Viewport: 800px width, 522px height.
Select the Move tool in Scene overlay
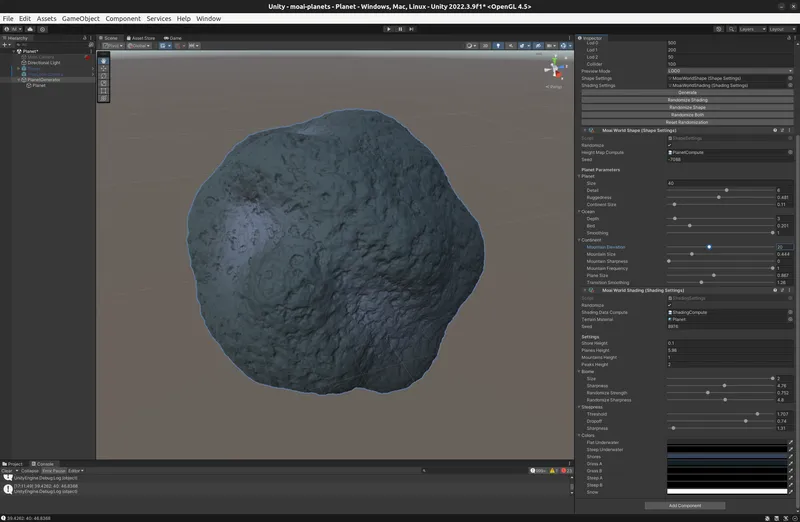click(104, 68)
